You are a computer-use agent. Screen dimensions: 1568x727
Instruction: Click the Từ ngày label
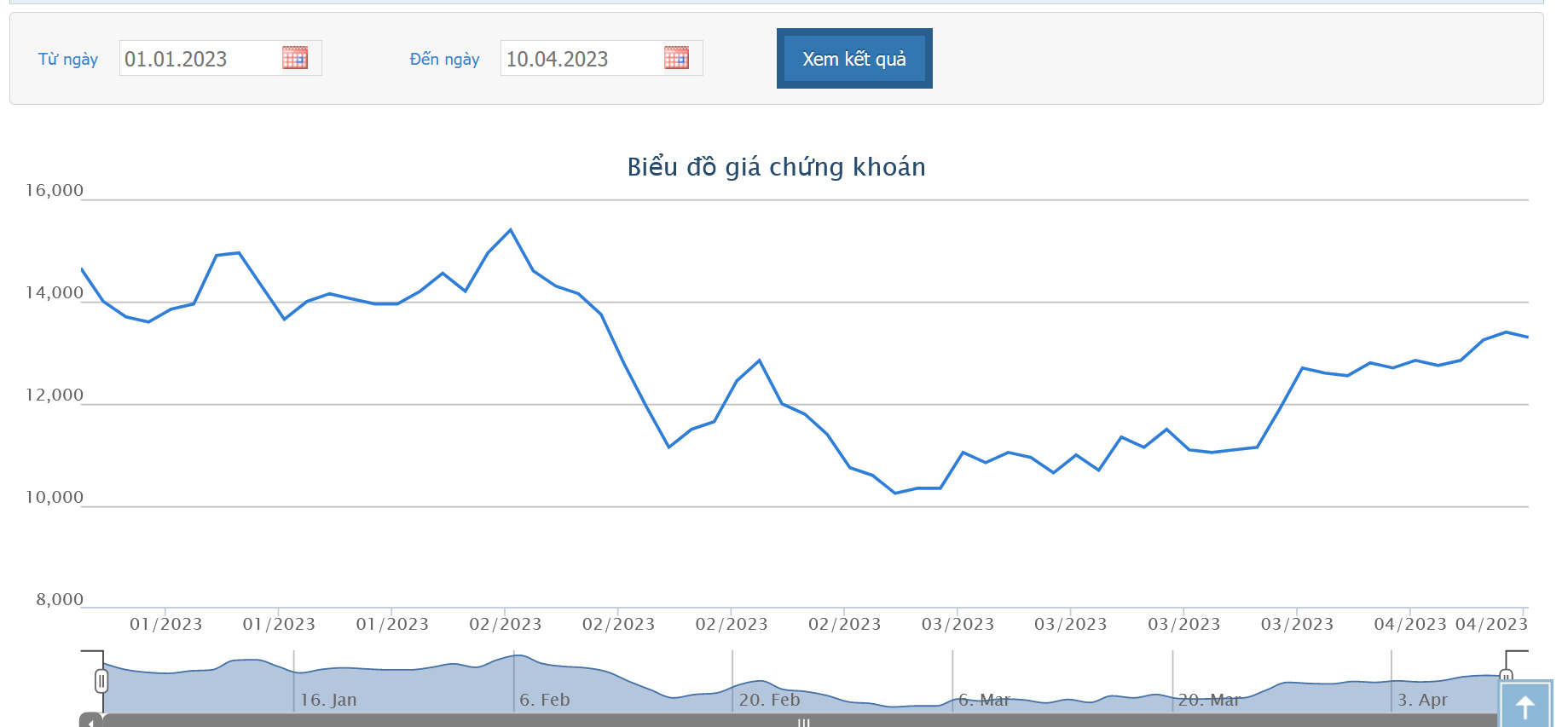68,59
